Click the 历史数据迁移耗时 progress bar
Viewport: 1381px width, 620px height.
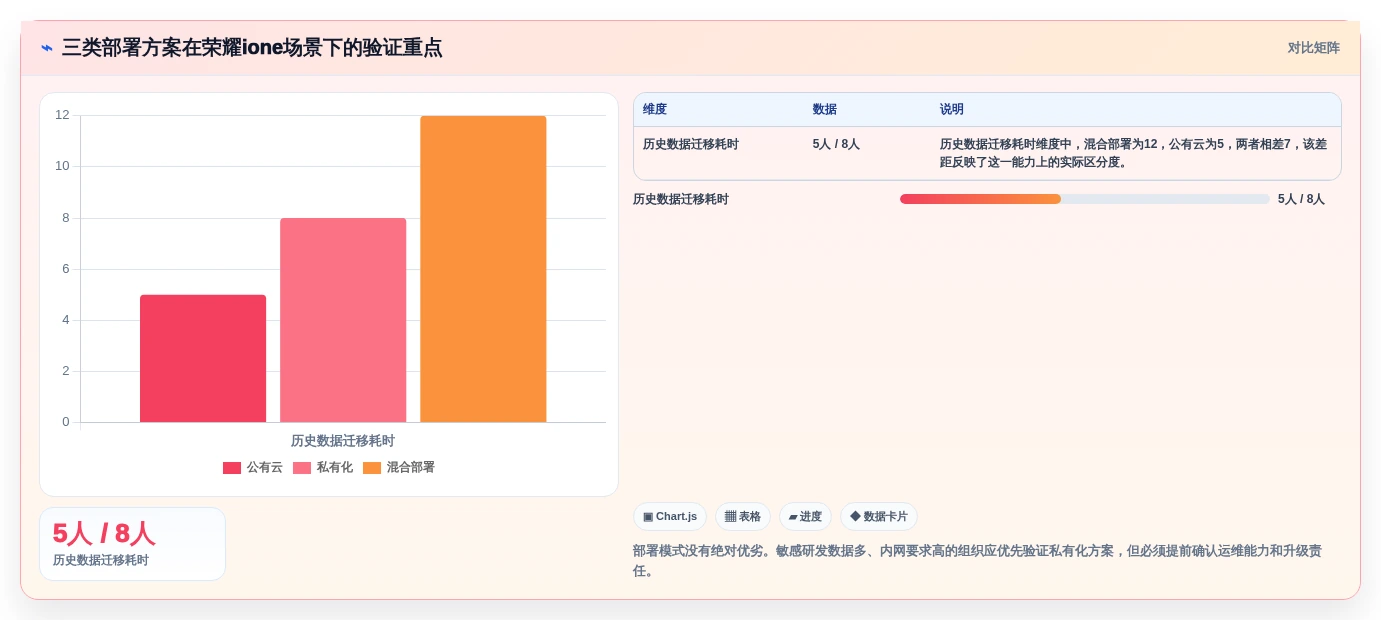click(1084, 199)
